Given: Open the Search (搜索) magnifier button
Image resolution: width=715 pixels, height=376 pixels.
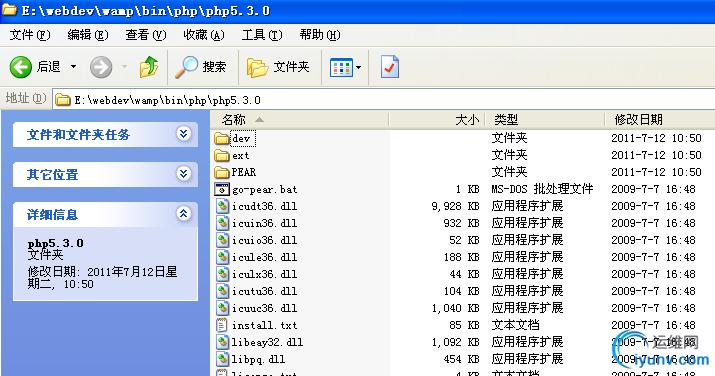Looking at the screenshot, I should tap(201, 67).
